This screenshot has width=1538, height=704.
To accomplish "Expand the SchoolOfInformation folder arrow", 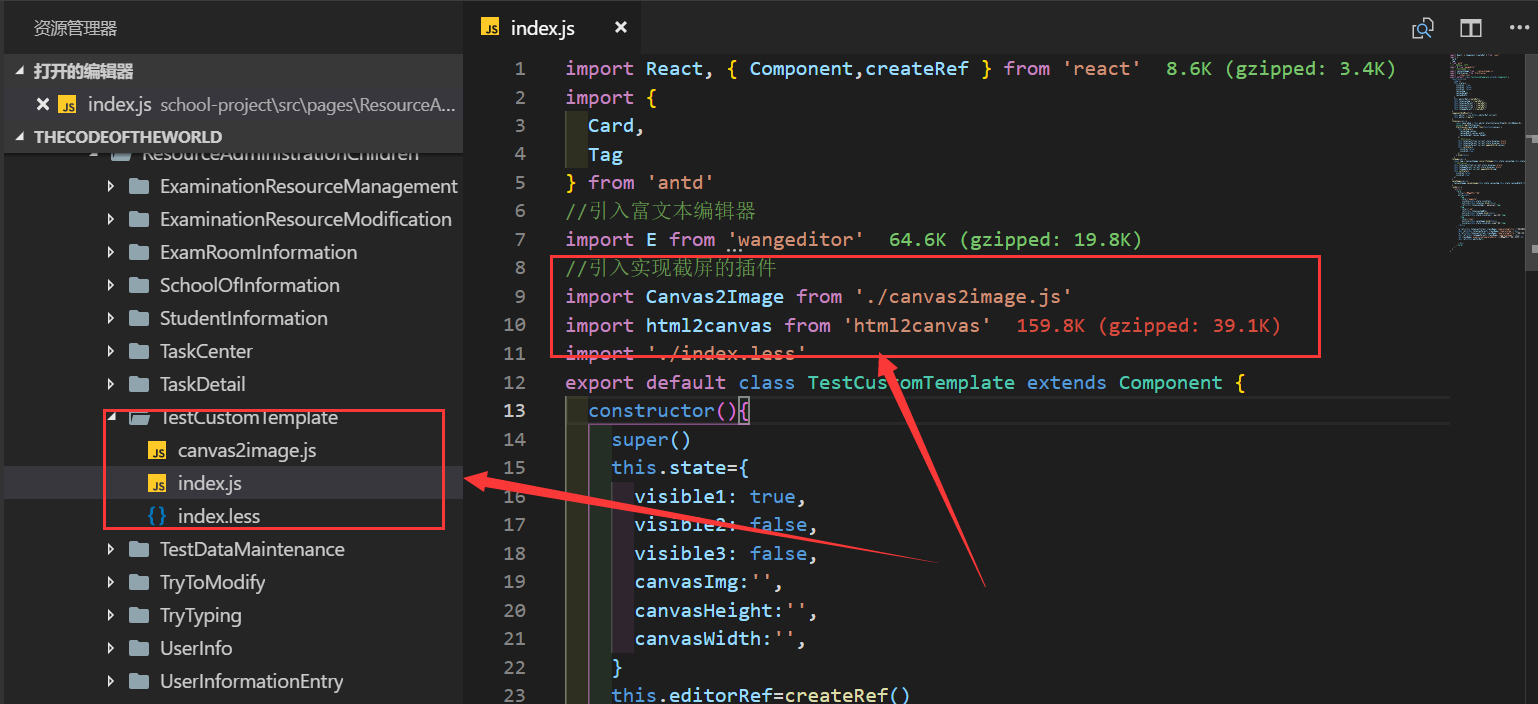I will point(111,286).
